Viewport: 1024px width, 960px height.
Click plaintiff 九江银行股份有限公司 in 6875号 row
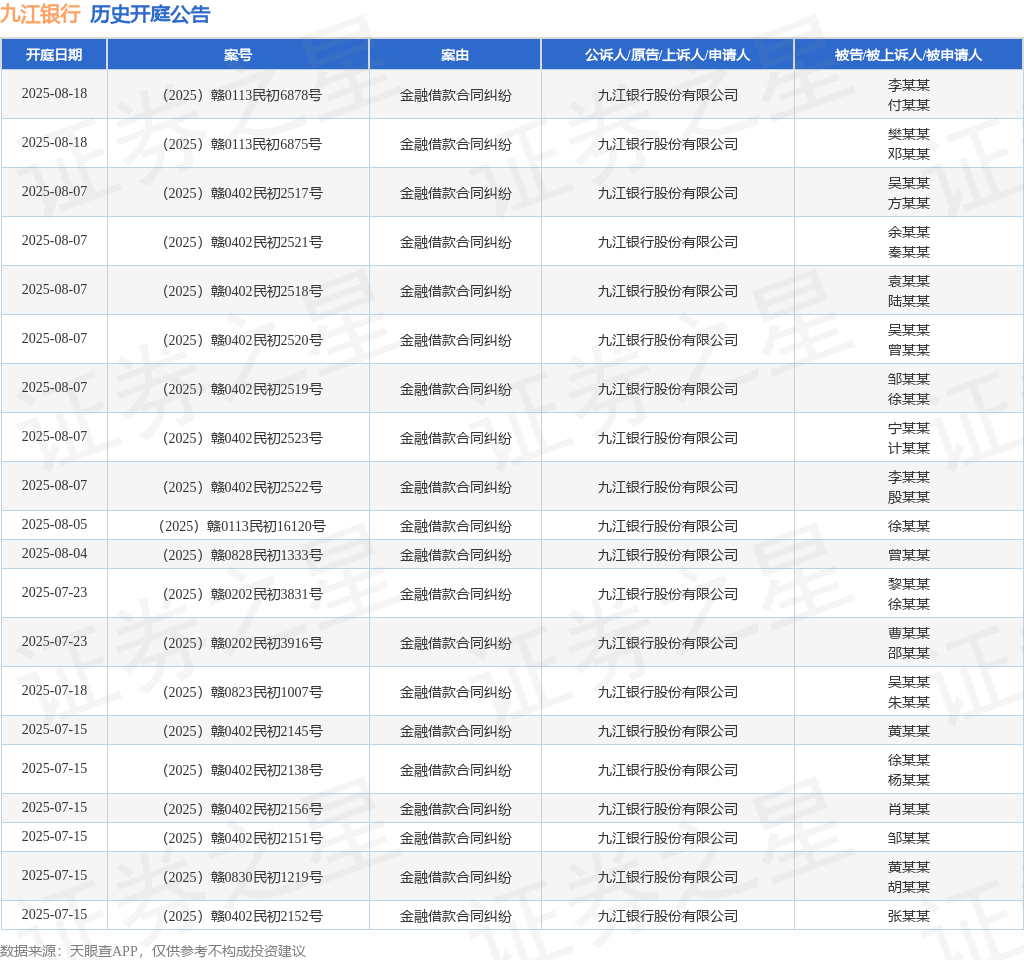(x=667, y=144)
